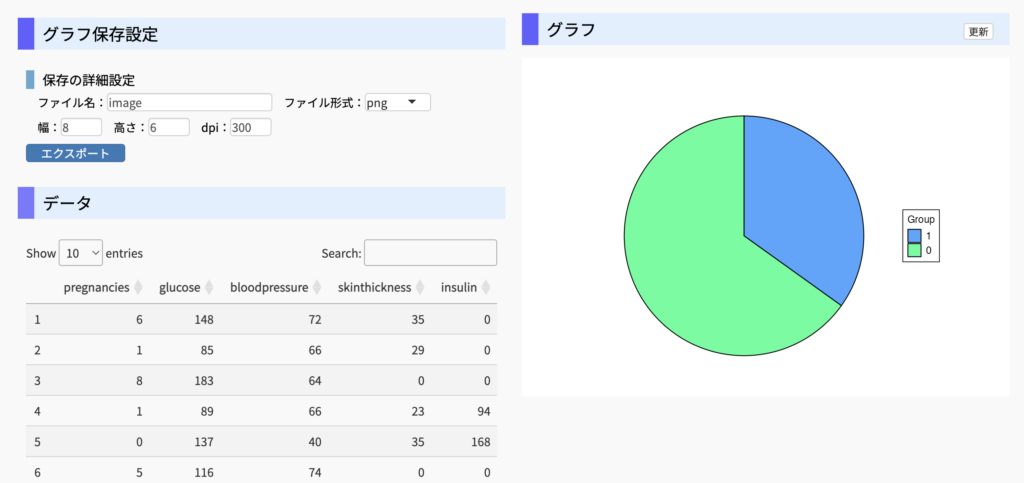Viewport: 1024px width, 483px height.
Task: Sort by pregnancies column arrows
Action: point(138,288)
